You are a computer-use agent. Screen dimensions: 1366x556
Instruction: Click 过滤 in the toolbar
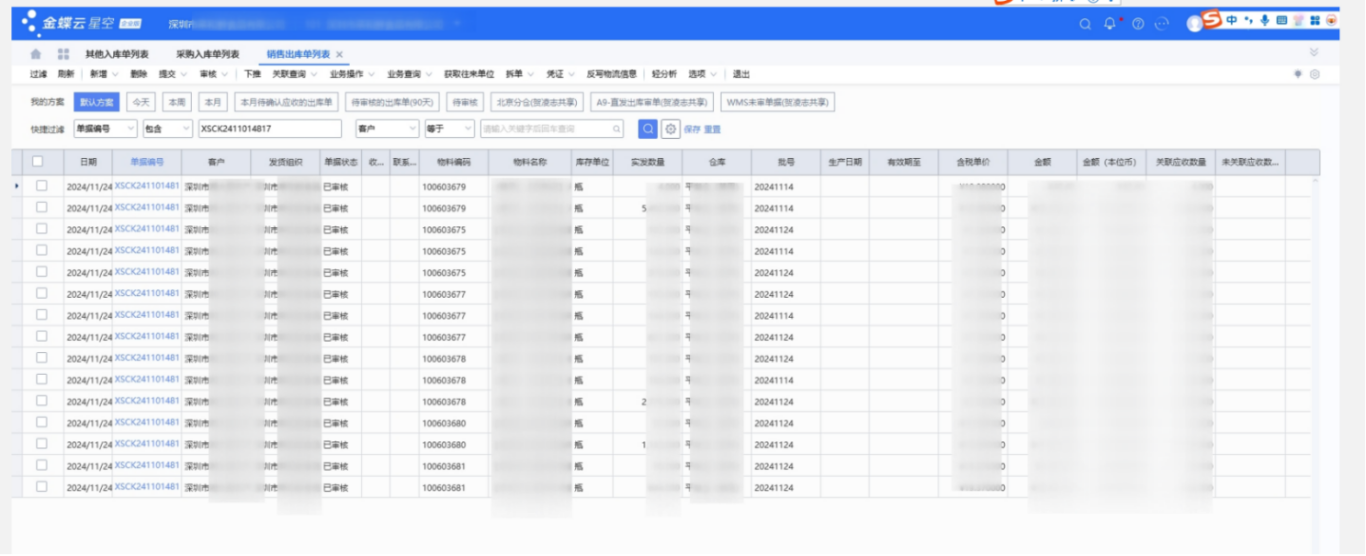click(38, 74)
